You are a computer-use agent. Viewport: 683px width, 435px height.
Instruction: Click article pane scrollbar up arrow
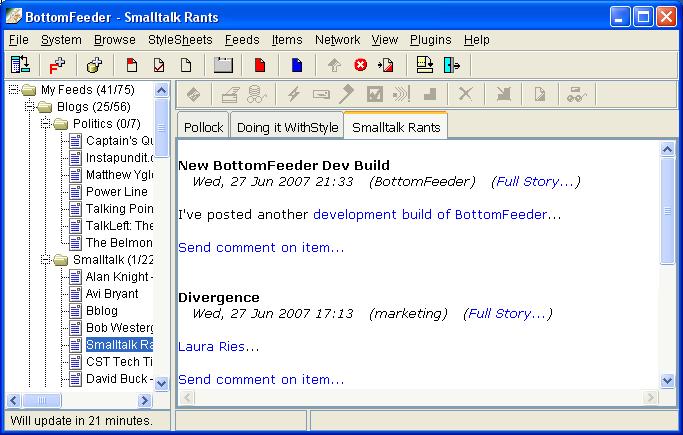coord(667,149)
